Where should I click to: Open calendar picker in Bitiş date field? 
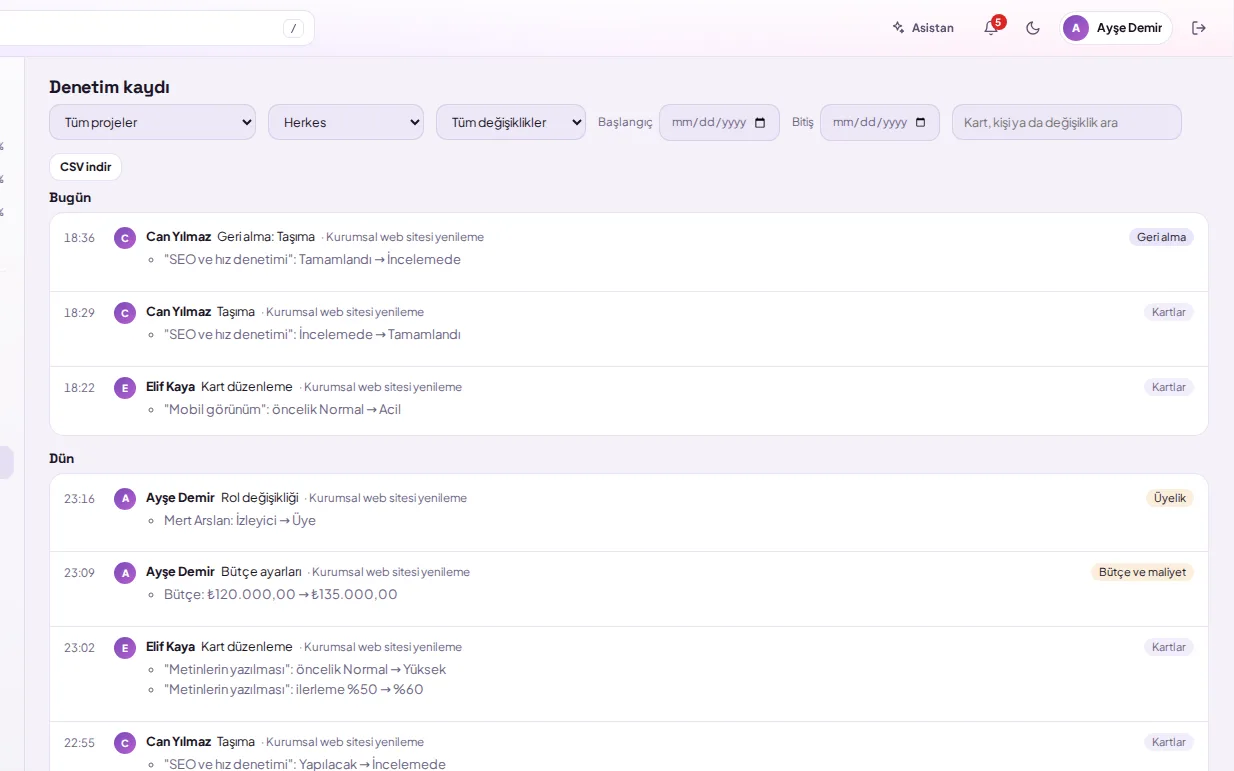pos(920,123)
